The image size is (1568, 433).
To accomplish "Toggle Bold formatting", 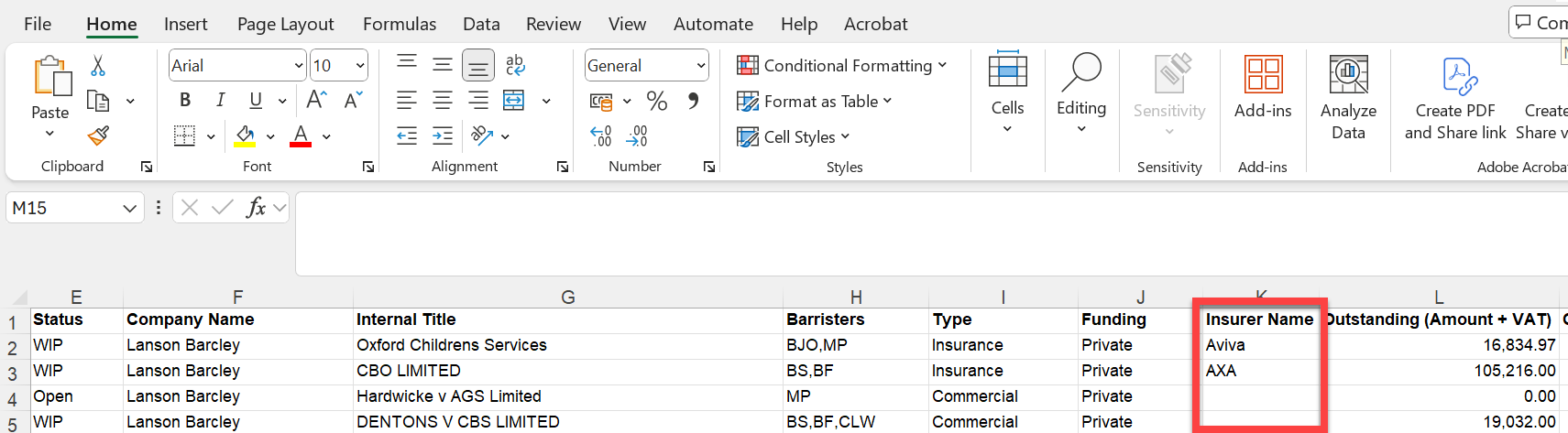I will [185, 101].
